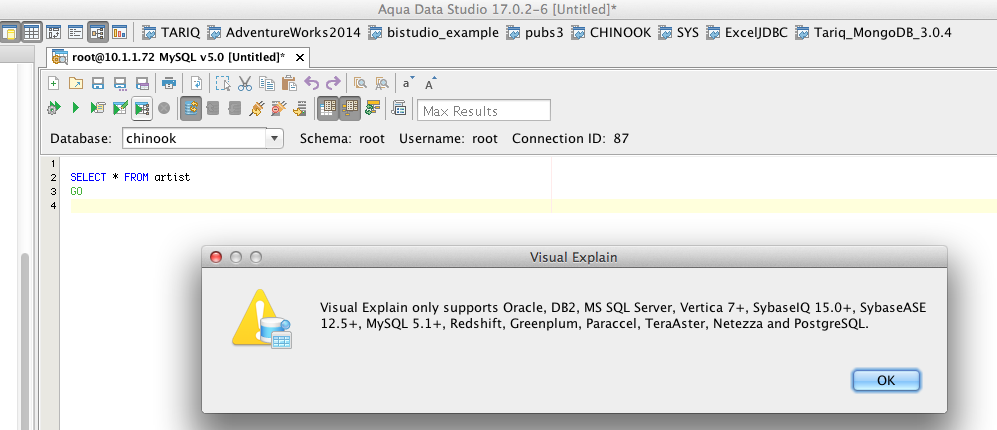Open the CHINOOK server shortcut
This screenshot has height=430, width=997.
pos(611,32)
